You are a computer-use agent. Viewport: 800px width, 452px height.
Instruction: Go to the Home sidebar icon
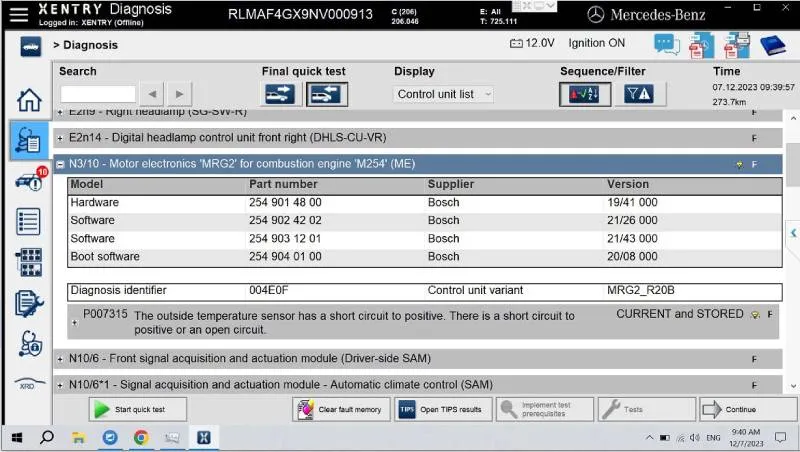(29, 99)
